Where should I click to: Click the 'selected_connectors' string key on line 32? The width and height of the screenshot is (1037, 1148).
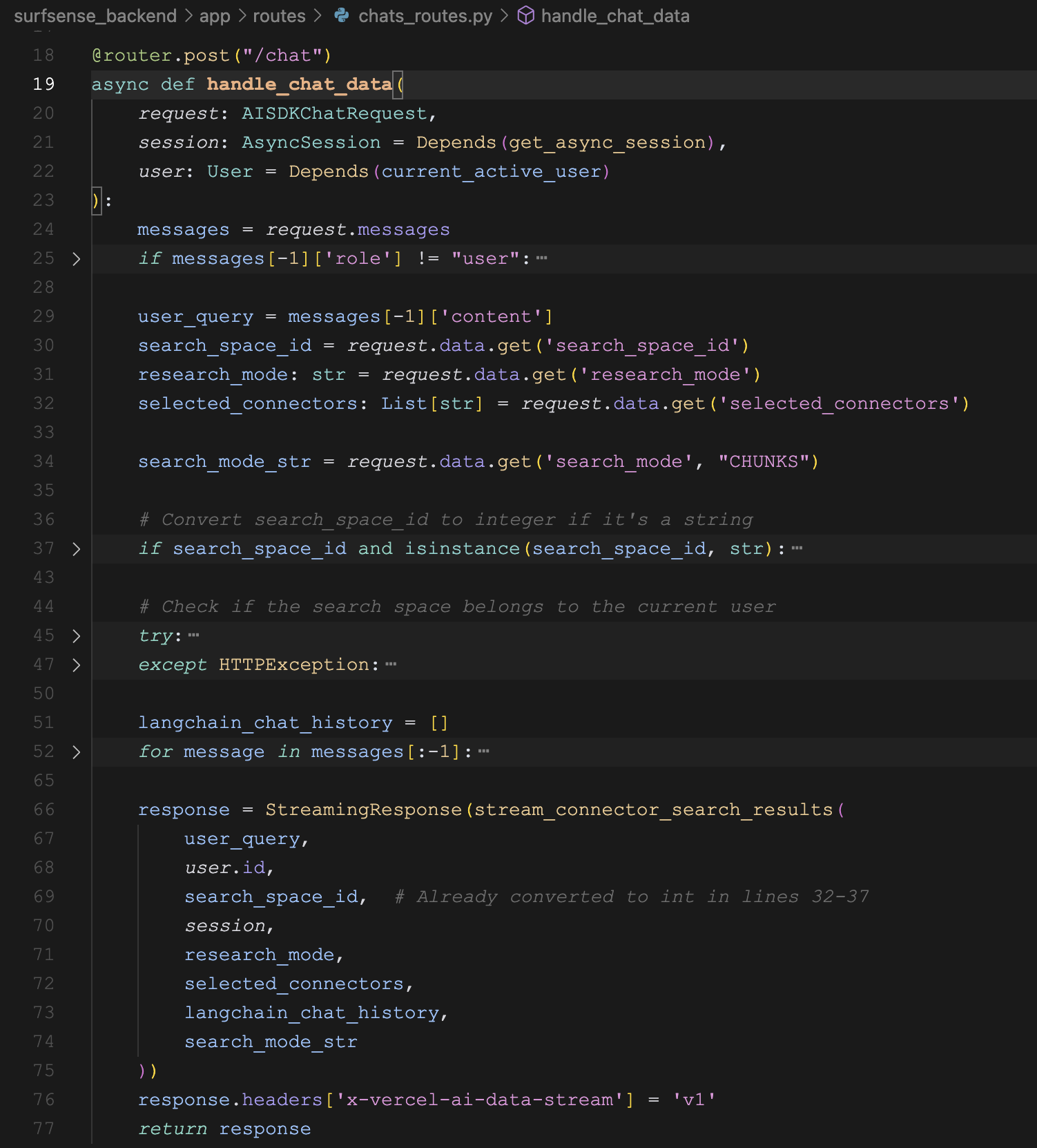(839, 403)
